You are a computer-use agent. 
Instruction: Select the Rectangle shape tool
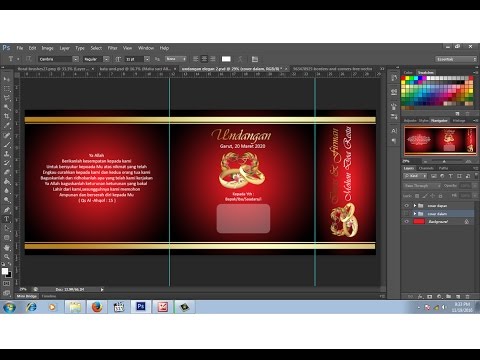[x=7, y=238]
